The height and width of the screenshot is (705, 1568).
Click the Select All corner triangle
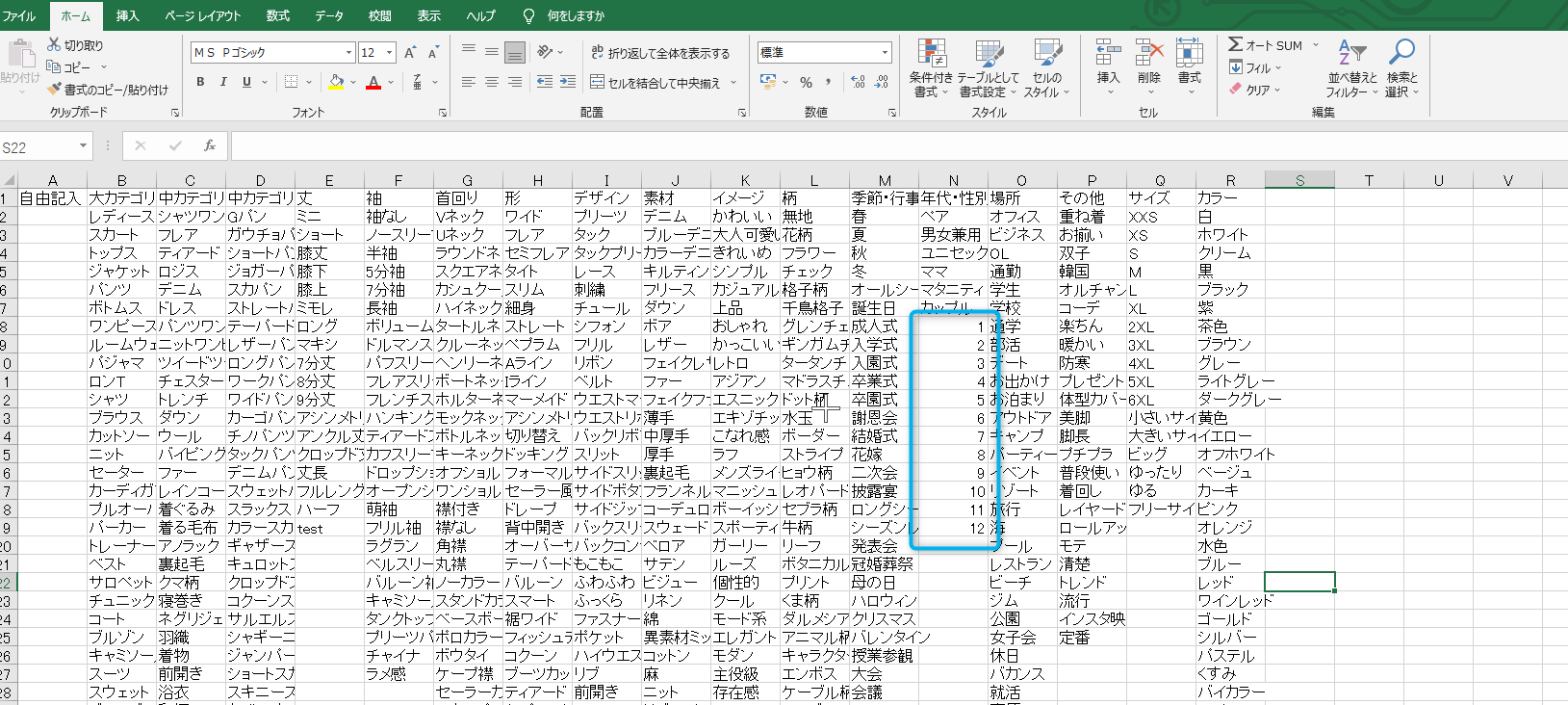[x=8, y=180]
